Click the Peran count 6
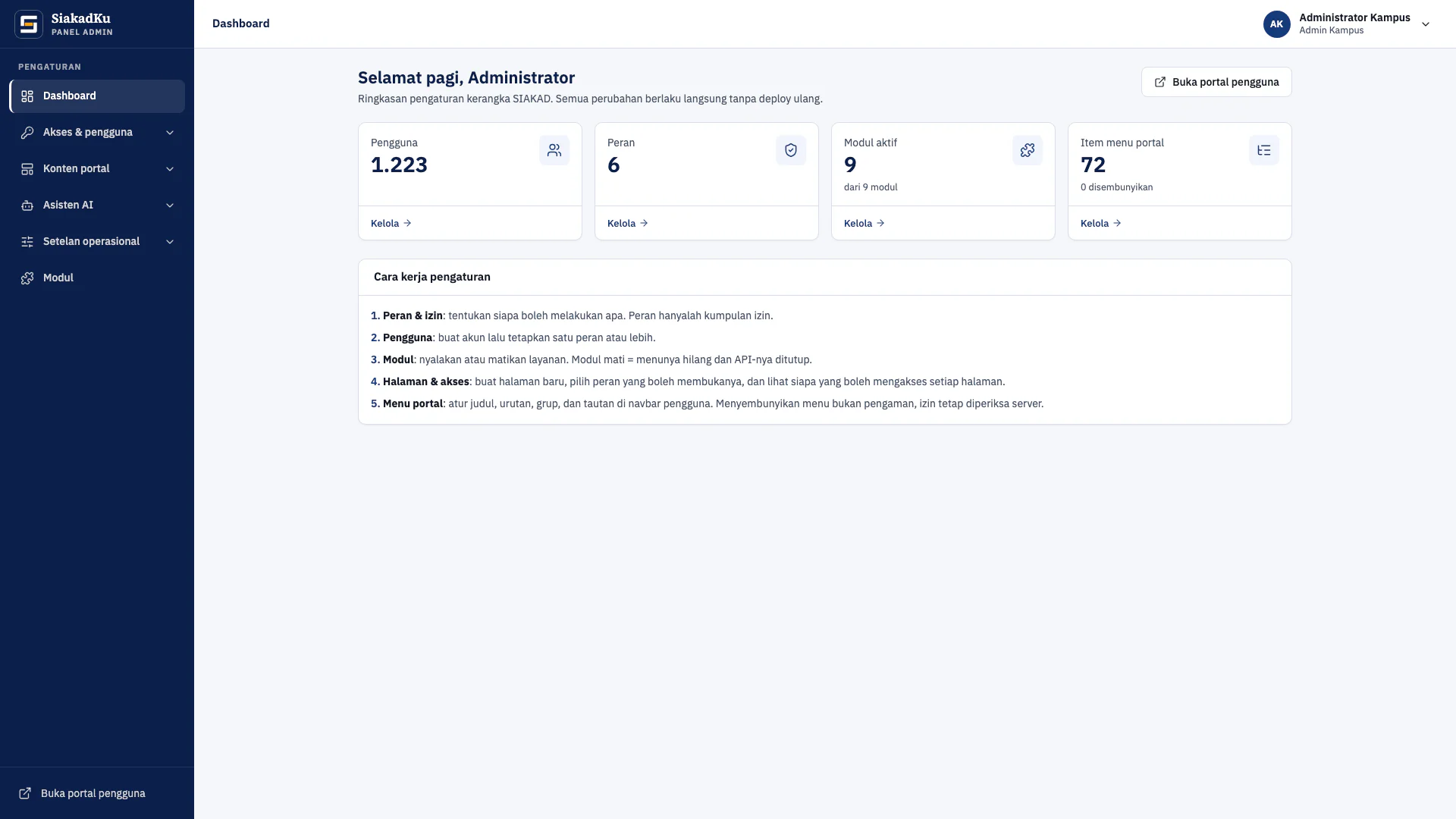1456x819 pixels. pos(613,165)
